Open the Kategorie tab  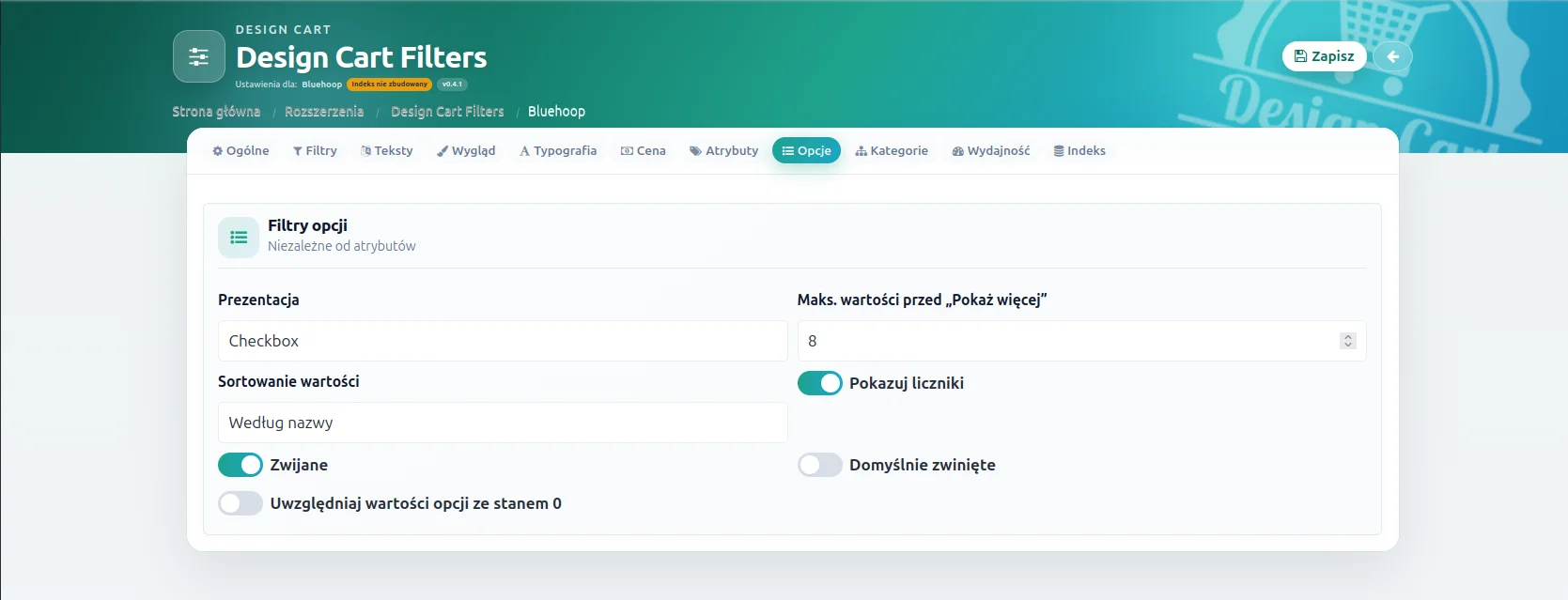click(892, 150)
